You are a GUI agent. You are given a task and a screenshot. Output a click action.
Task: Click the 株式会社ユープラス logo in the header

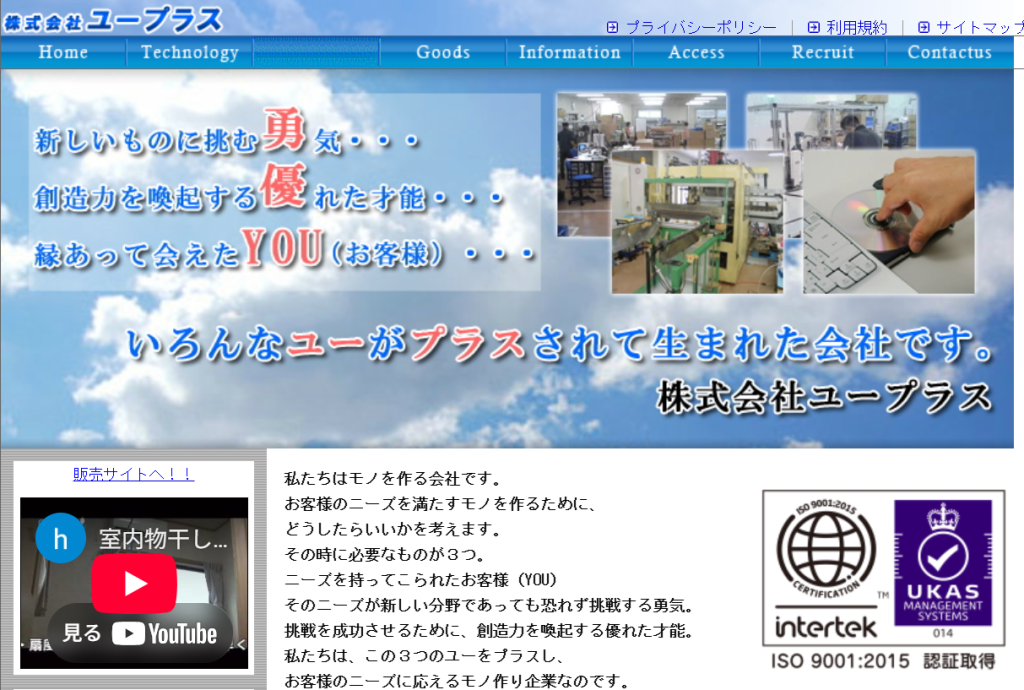(113, 19)
